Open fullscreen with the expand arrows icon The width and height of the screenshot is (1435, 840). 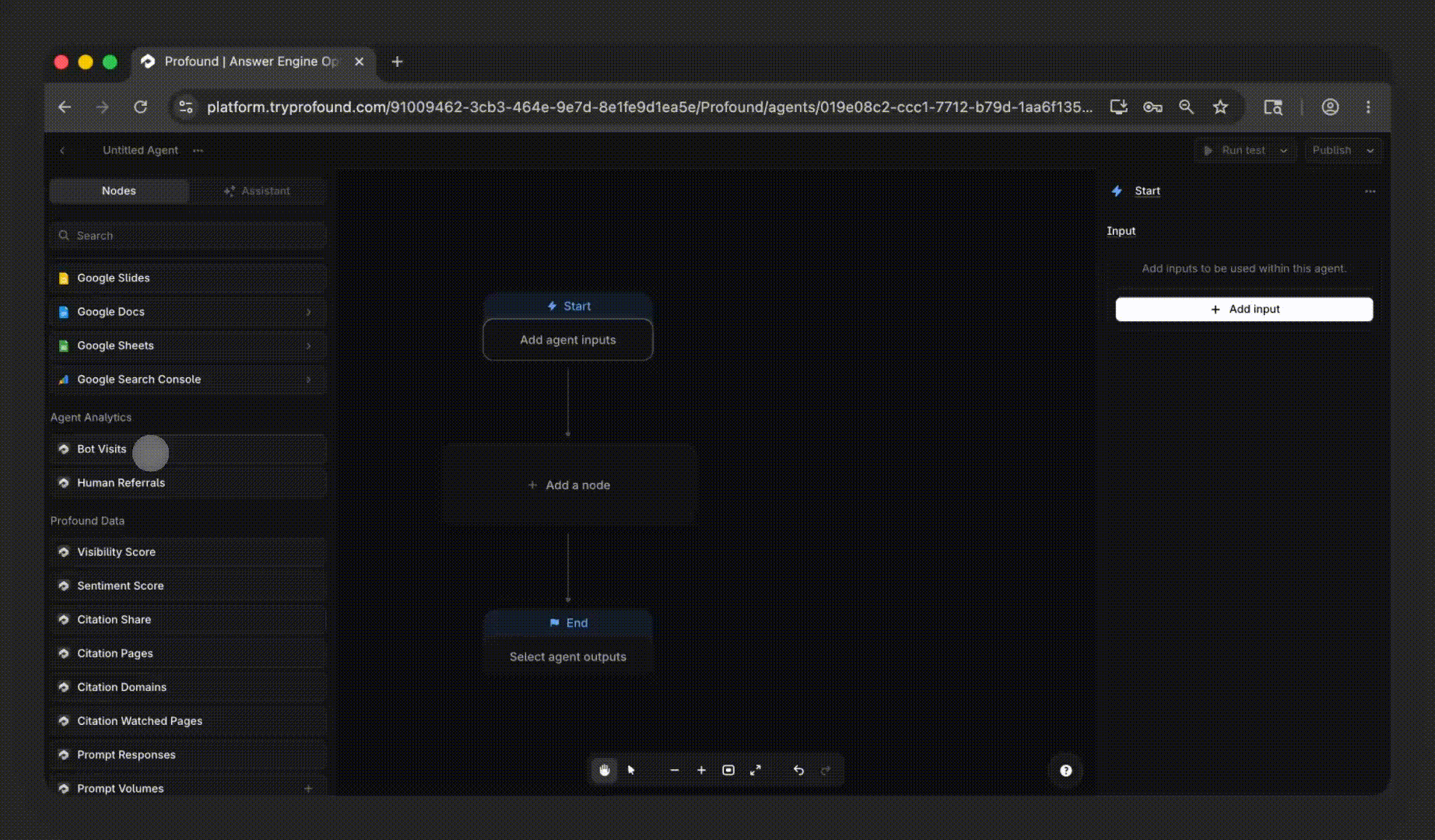point(755,770)
